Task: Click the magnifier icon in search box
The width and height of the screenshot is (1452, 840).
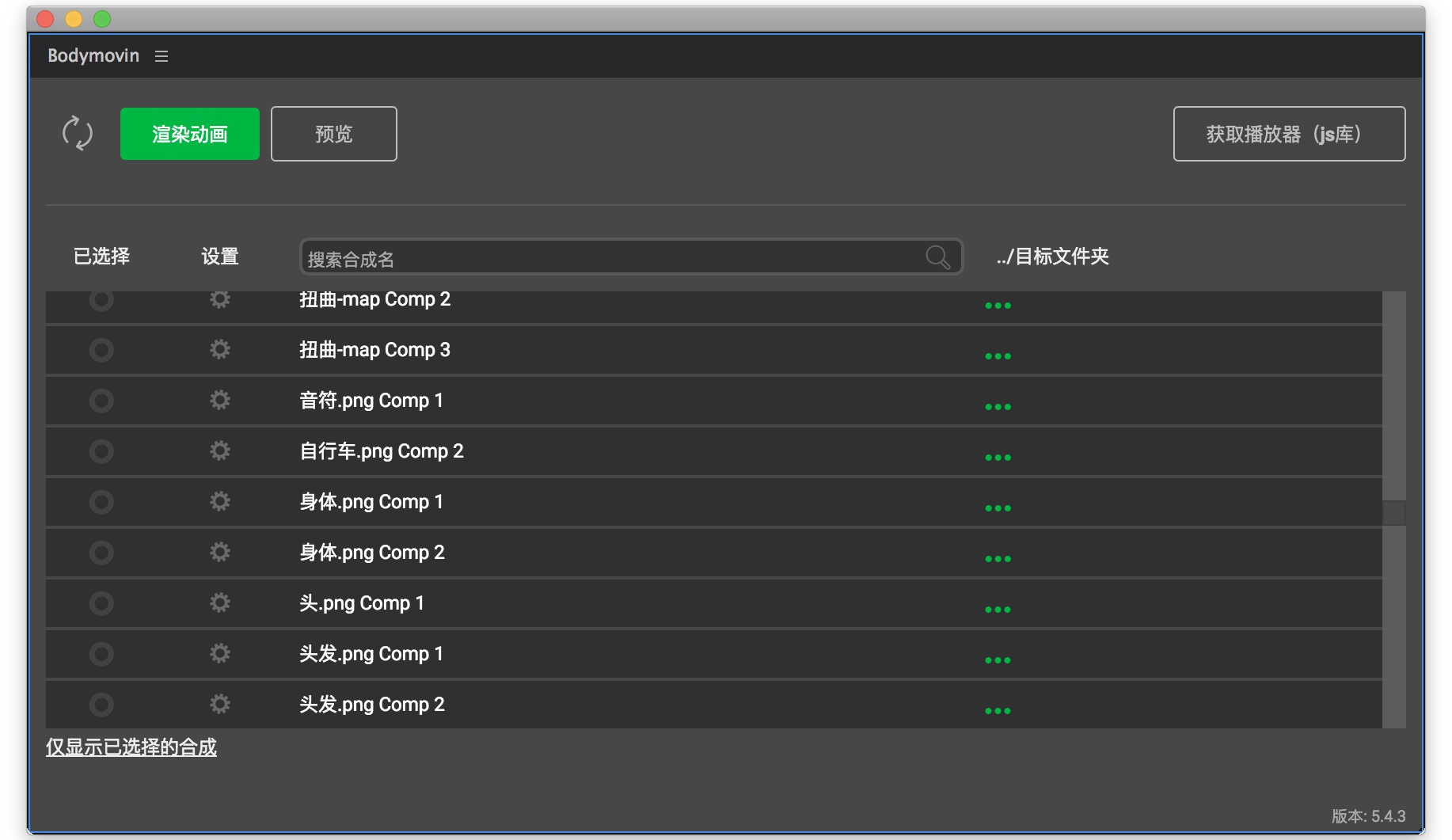Action: click(938, 257)
